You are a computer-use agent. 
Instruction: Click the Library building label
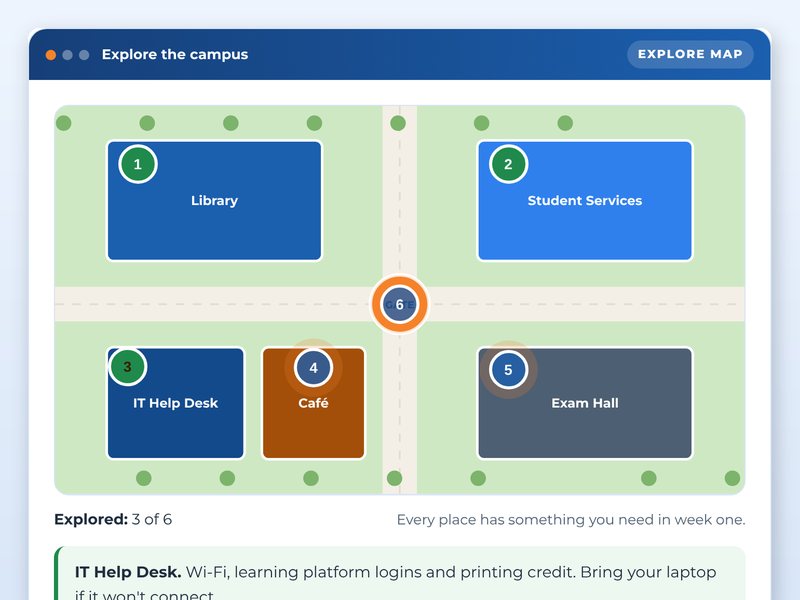click(214, 201)
